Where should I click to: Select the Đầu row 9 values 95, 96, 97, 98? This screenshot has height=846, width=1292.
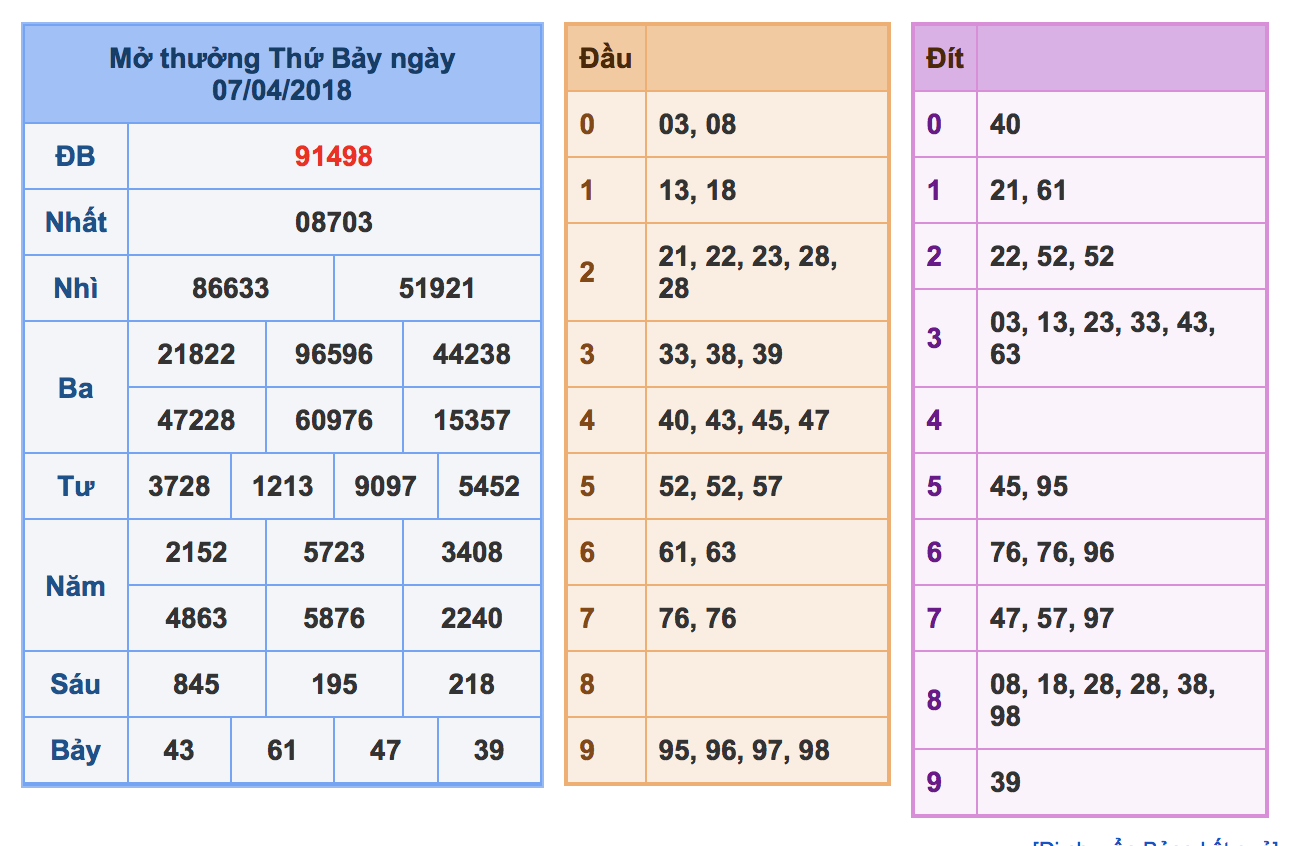(744, 750)
